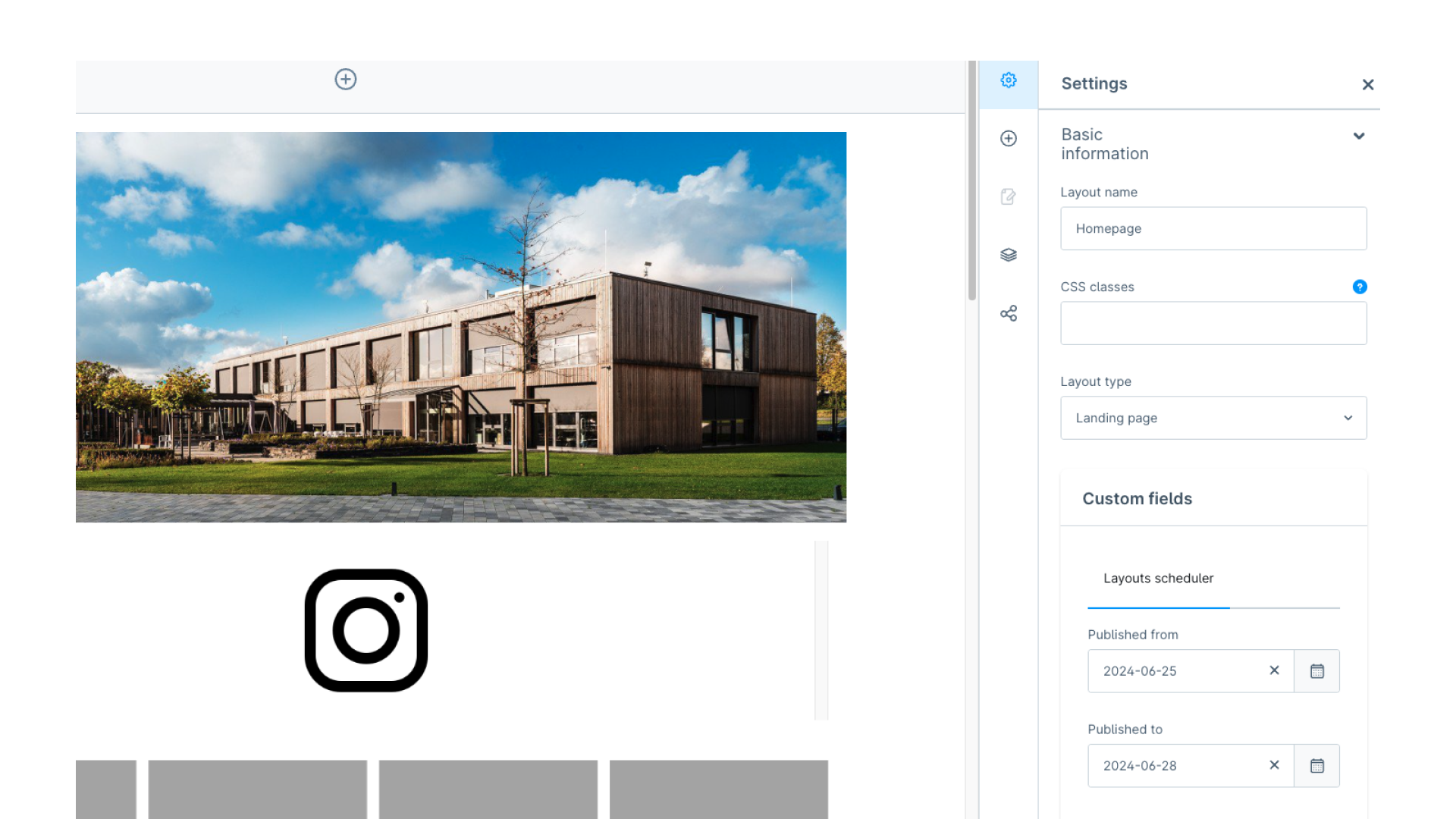Open calendar for Published from
1456x819 pixels.
tap(1316, 671)
